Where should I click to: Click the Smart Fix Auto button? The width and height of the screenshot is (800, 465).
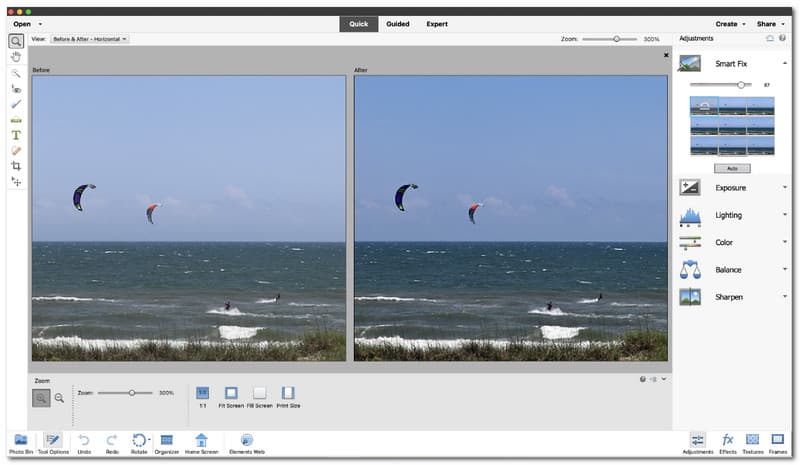coord(732,168)
